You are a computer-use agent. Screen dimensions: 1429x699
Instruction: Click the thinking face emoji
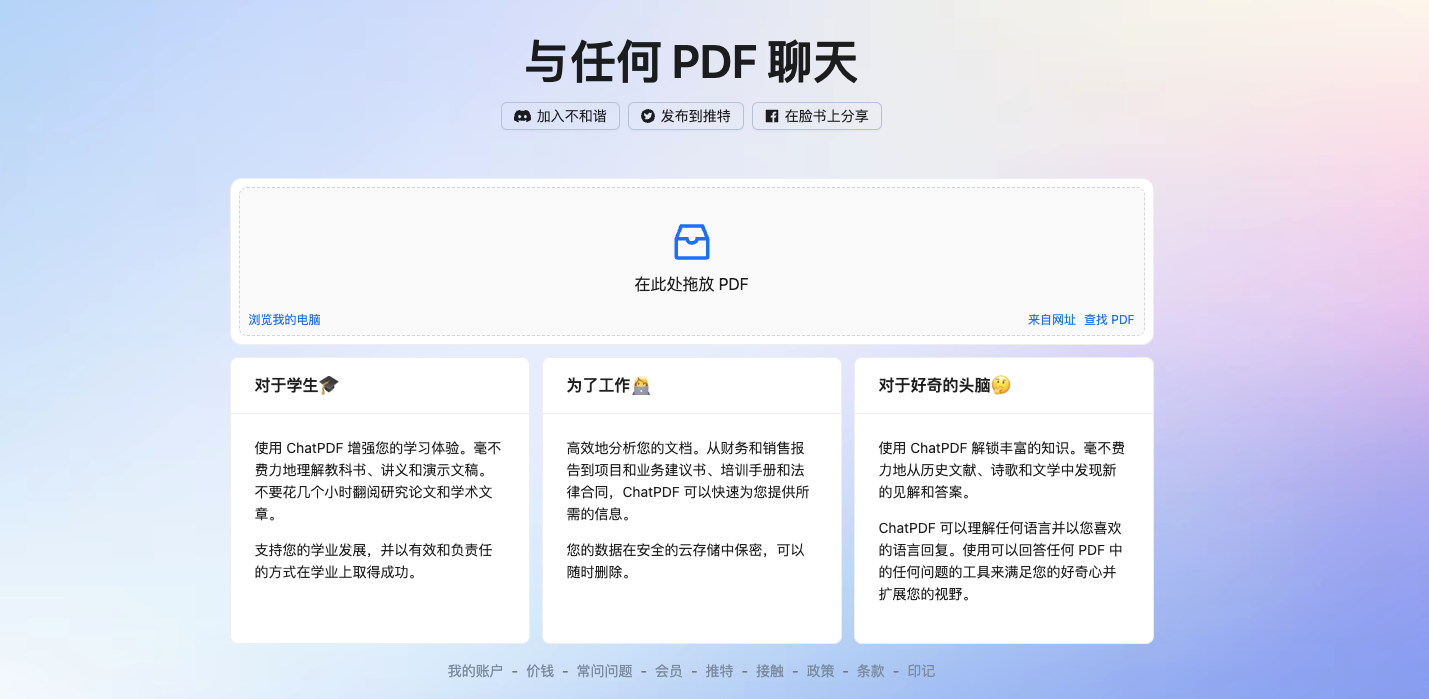tap(1001, 385)
